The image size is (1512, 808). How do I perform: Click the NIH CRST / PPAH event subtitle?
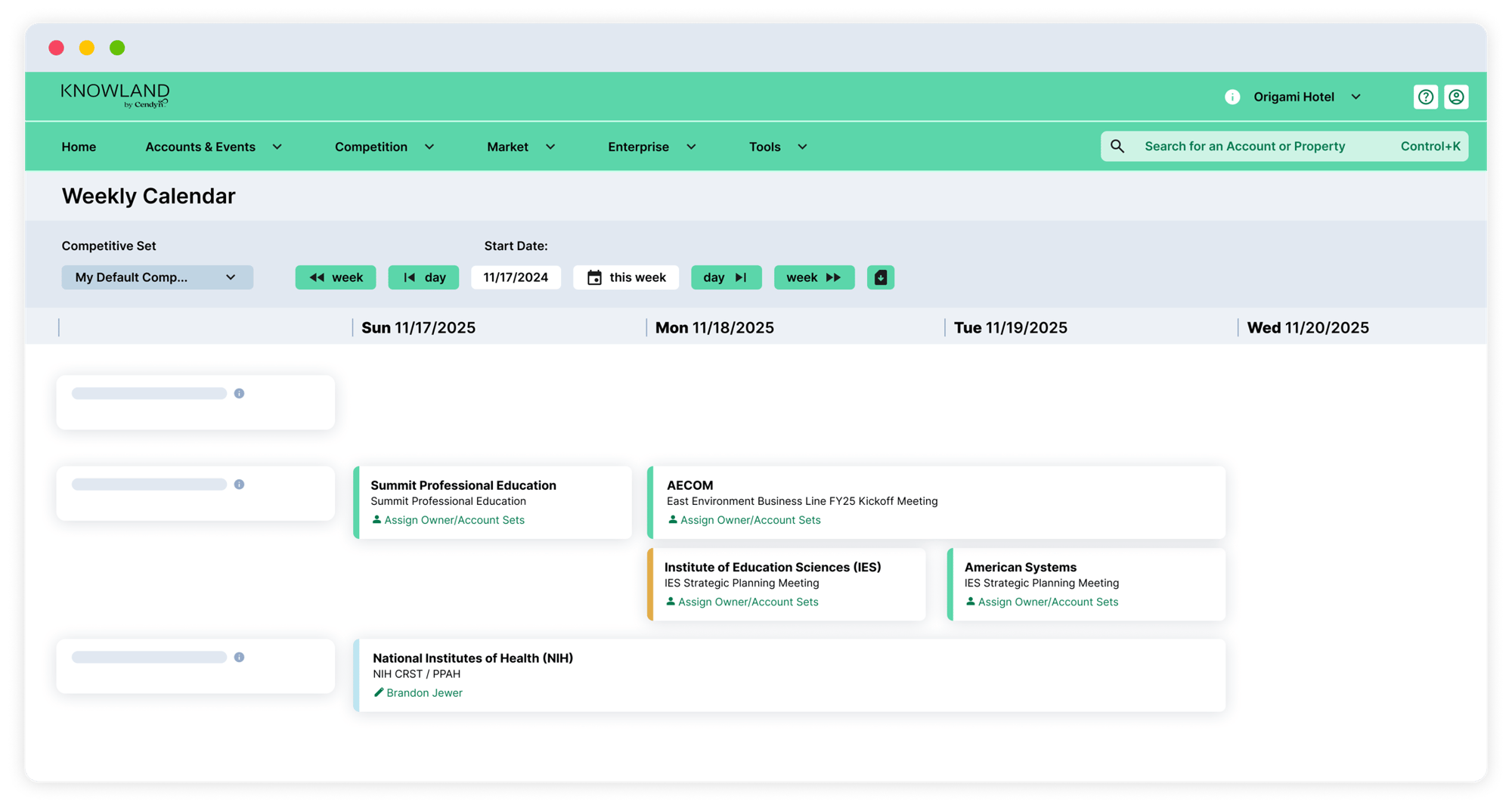[x=417, y=674]
